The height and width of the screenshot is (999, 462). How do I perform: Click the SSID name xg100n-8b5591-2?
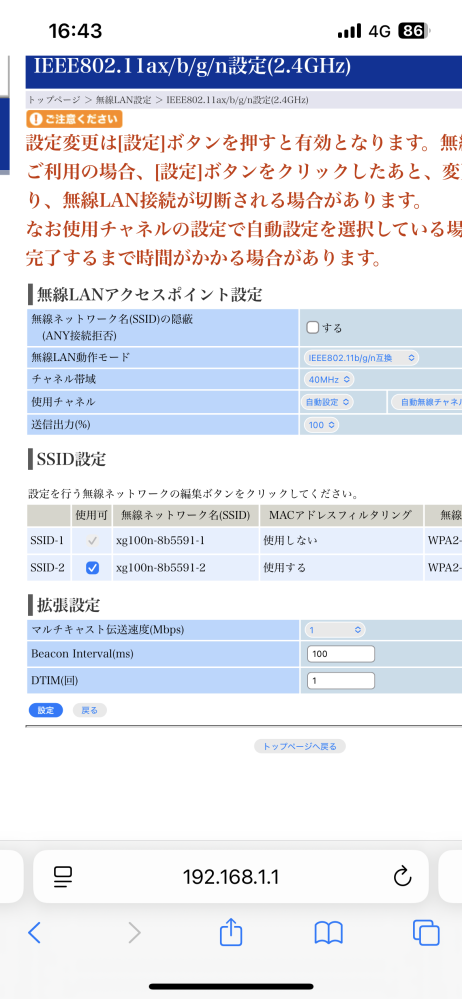click(x=161, y=568)
